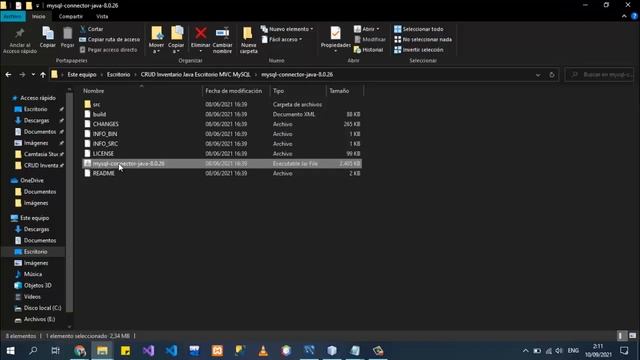
Task: Sort by Tamaño column header
Action: tap(339, 91)
